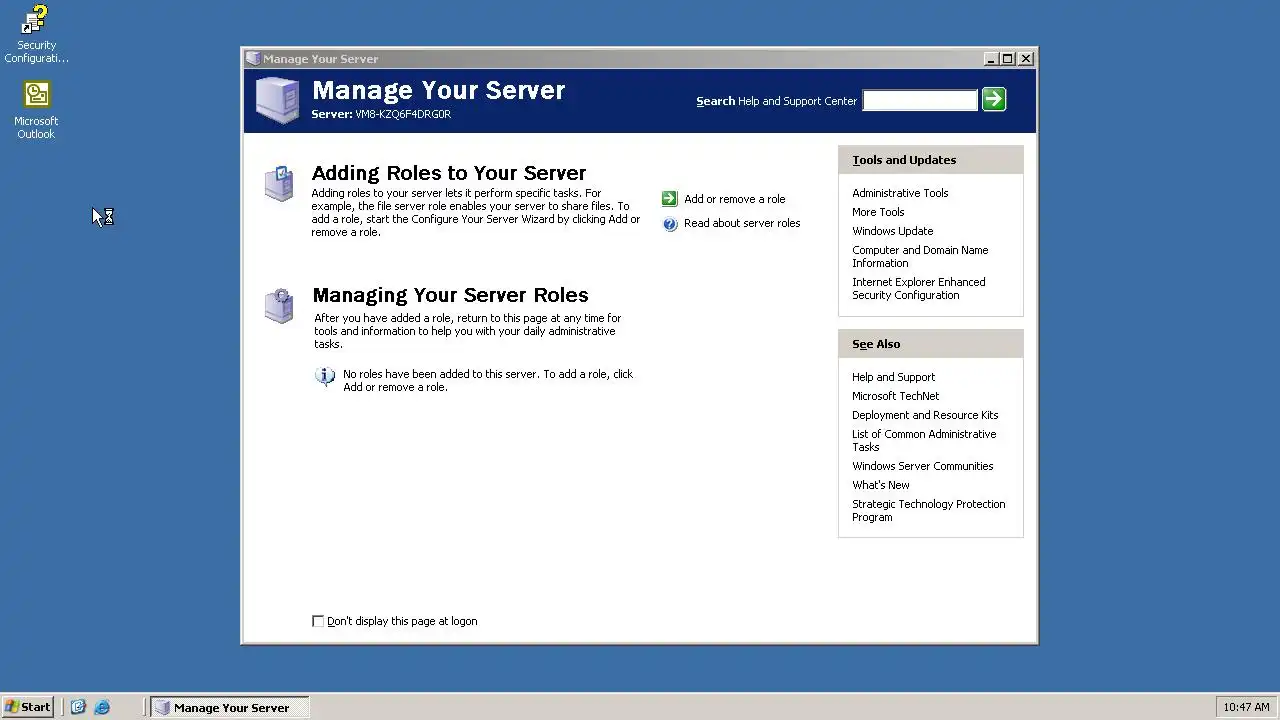Open Strategic Technology Protection Program link
1280x720 pixels.
(928, 511)
